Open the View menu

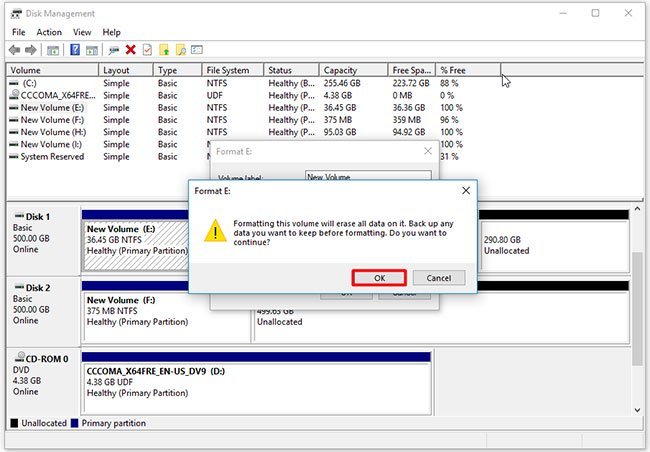coord(82,32)
